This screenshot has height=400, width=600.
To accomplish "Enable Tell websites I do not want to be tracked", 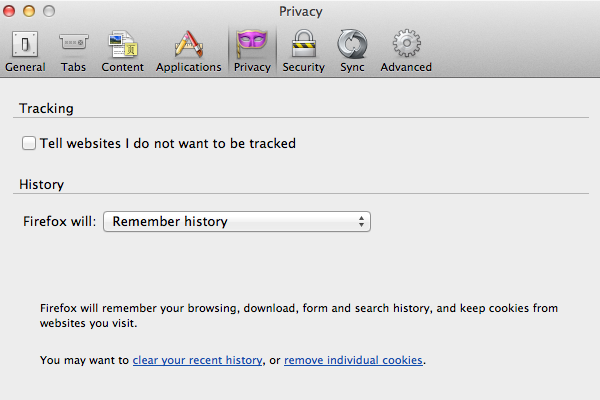I will tap(29, 143).
